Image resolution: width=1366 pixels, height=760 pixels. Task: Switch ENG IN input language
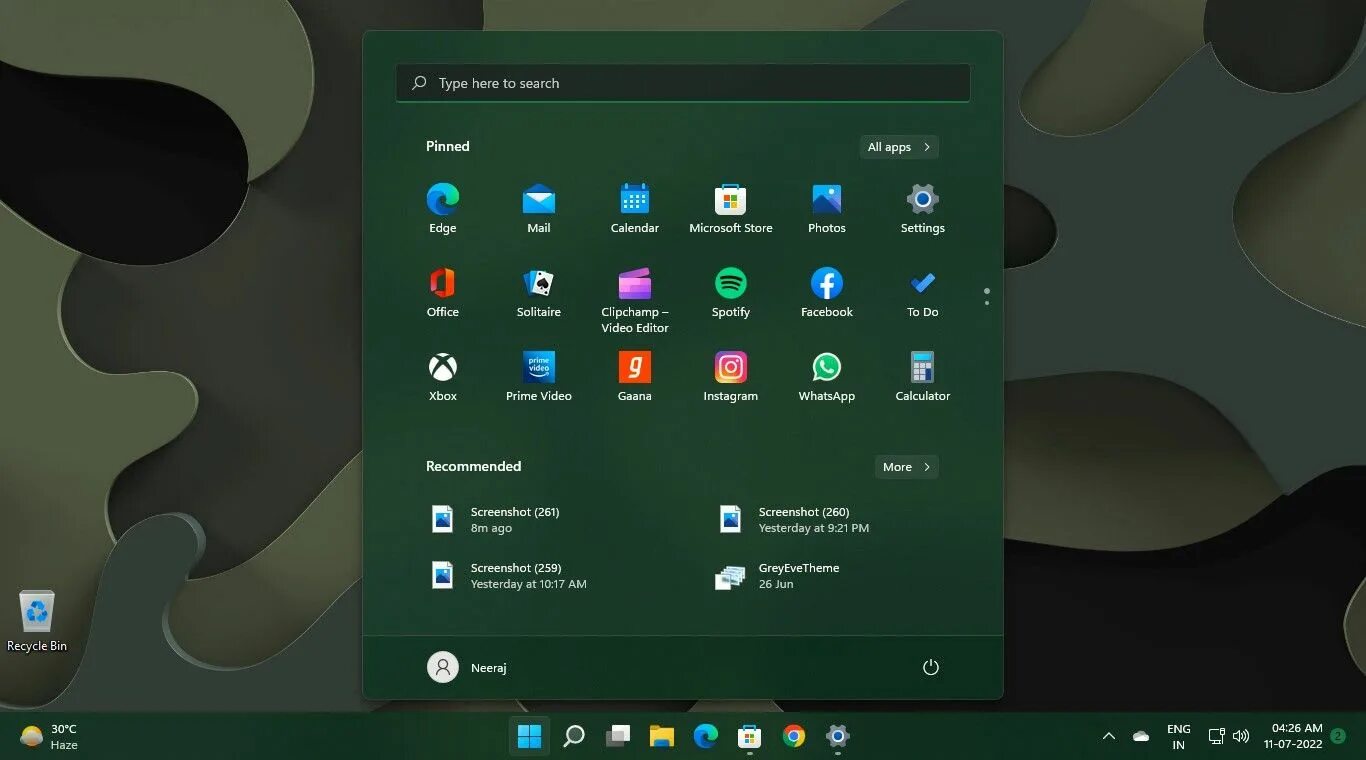1179,737
